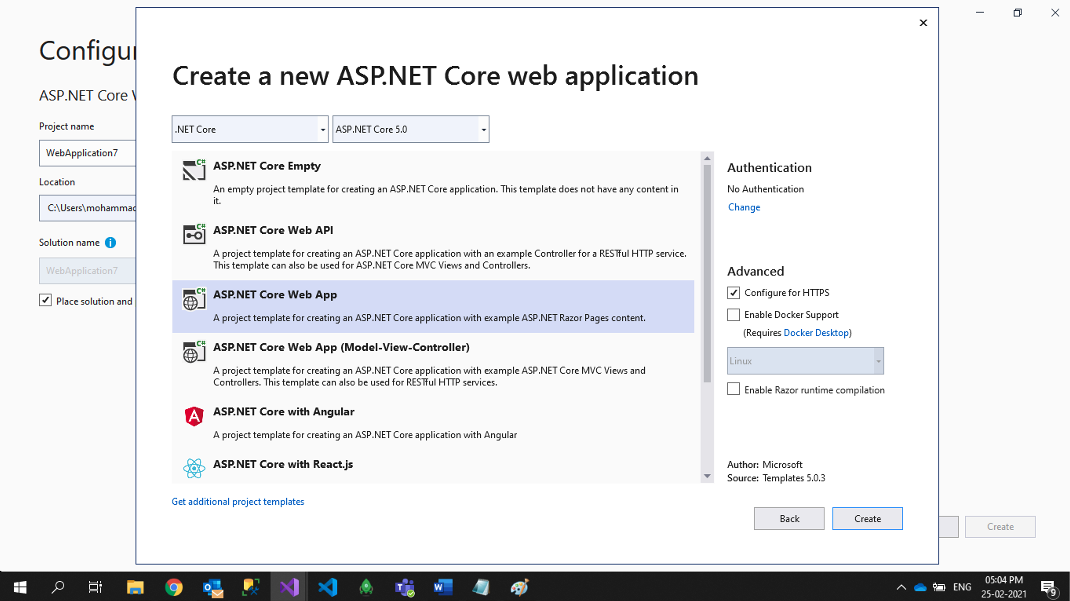Choose the ASP.NET Core Web API icon

coord(194,234)
